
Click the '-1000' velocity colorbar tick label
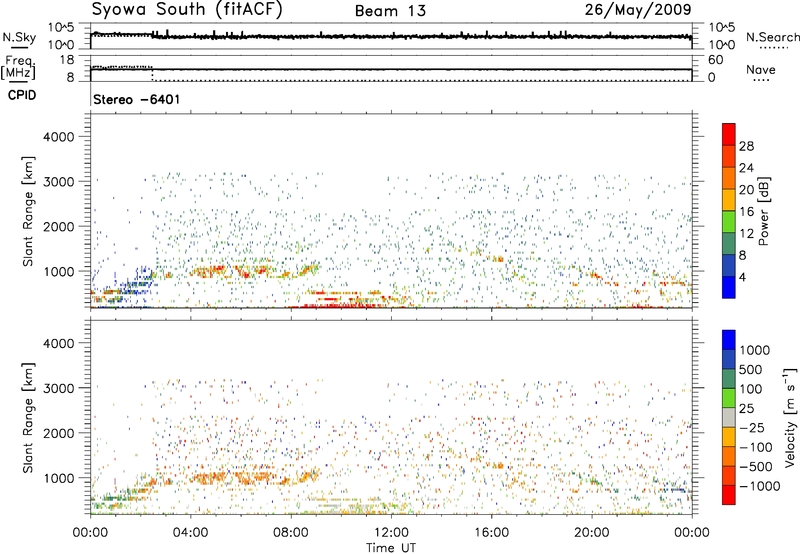click(x=759, y=486)
